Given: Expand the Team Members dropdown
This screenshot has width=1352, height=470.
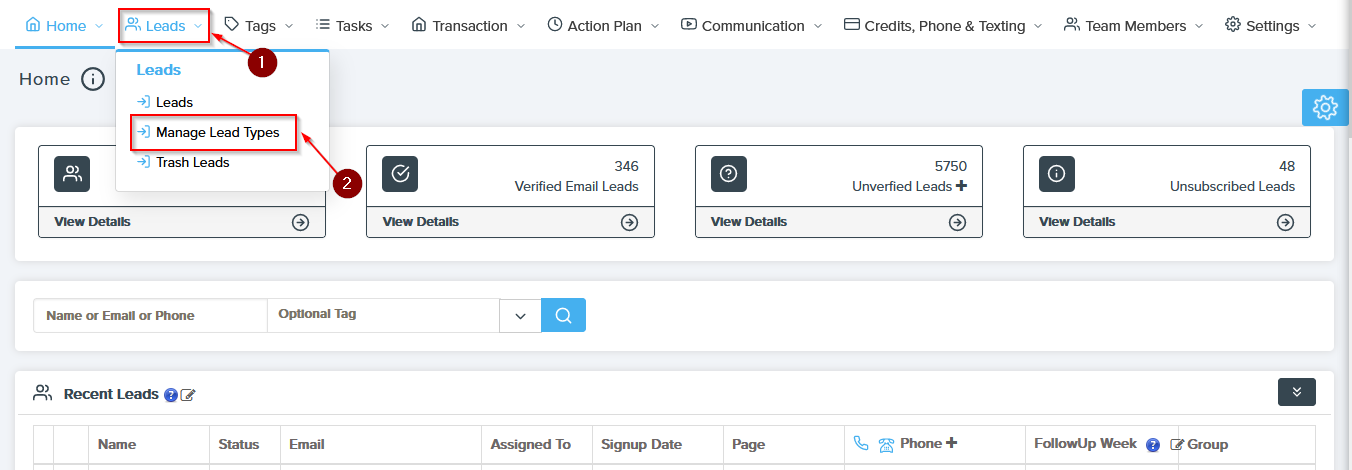Looking at the screenshot, I should (x=1134, y=26).
